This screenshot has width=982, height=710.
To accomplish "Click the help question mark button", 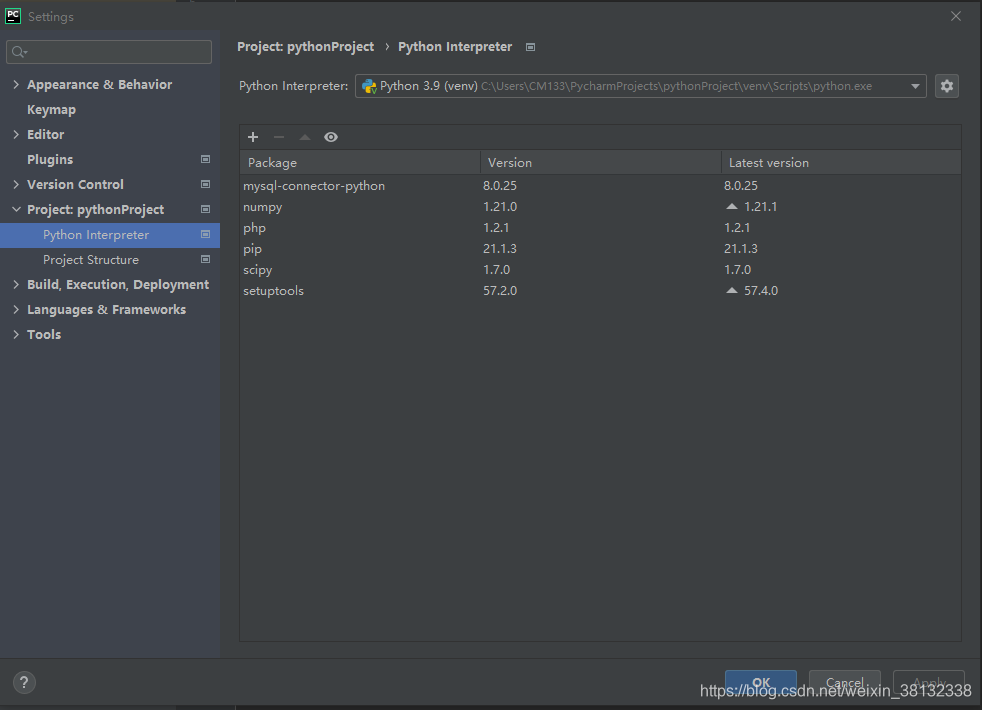I will (24, 682).
